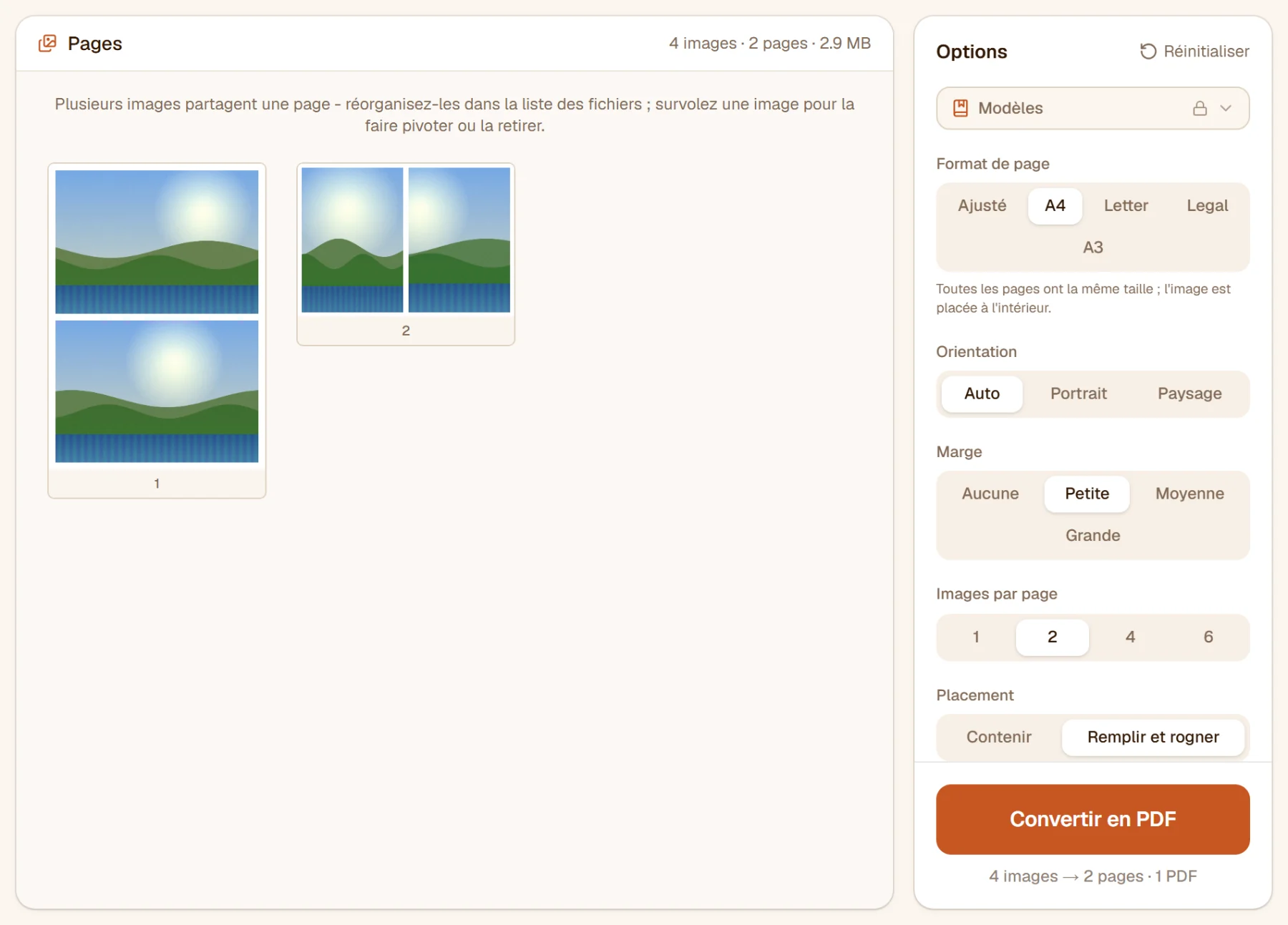
Task: Click the page number 1 label
Action: pos(157,484)
